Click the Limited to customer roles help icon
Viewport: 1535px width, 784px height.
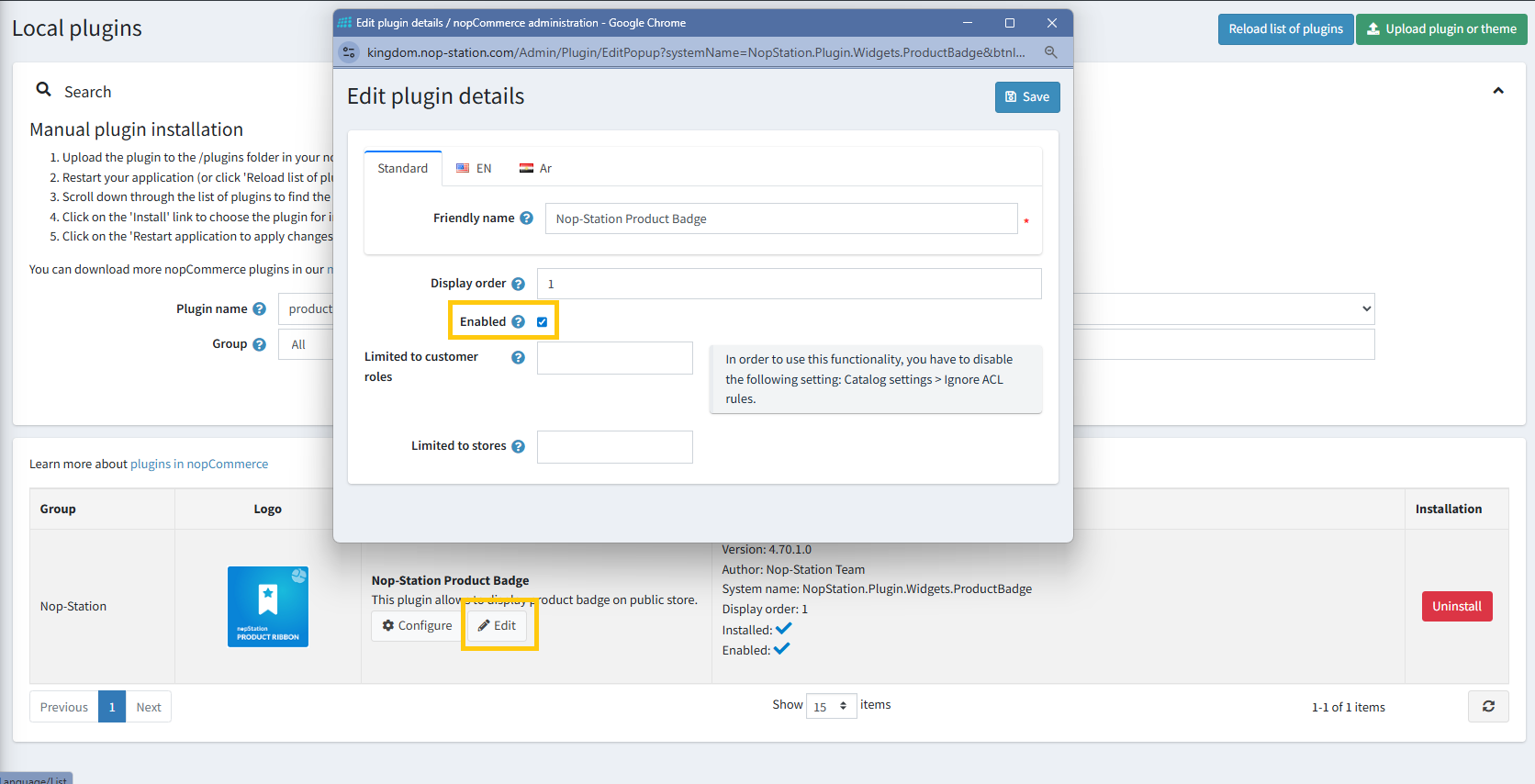click(518, 357)
